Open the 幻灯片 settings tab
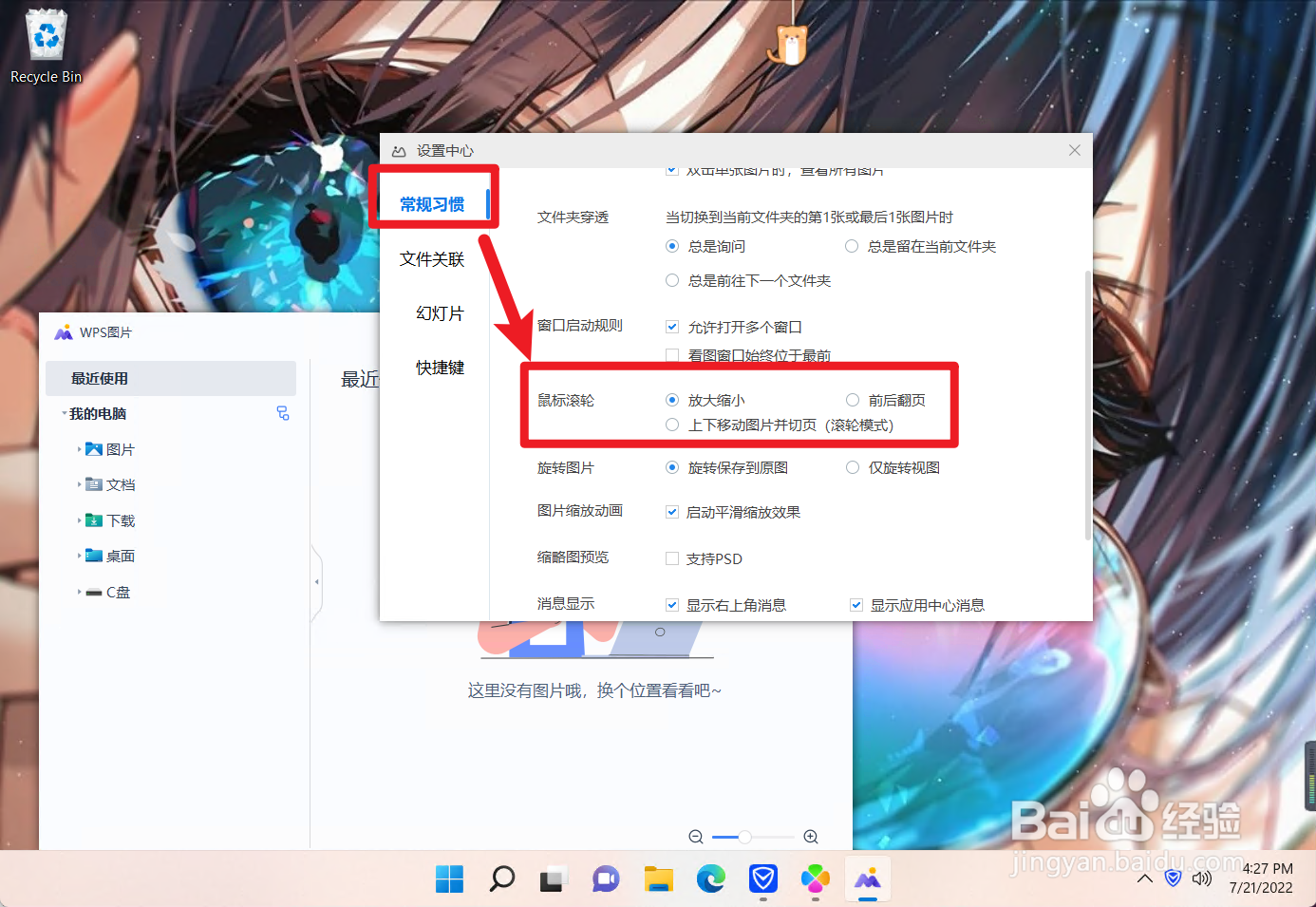This screenshot has height=907, width=1316. pyautogui.click(x=440, y=313)
